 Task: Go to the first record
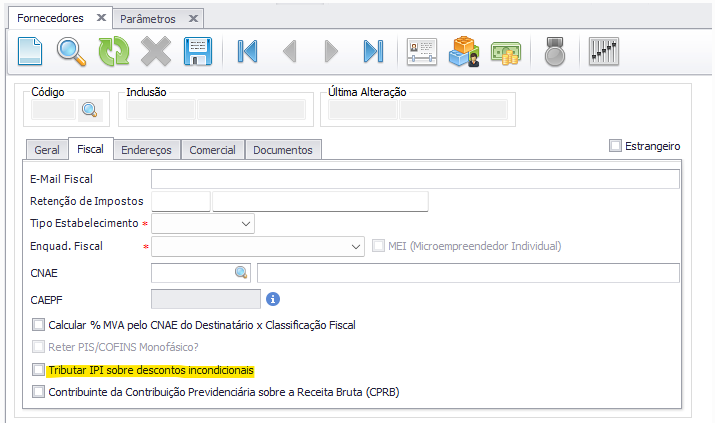pyautogui.click(x=247, y=51)
